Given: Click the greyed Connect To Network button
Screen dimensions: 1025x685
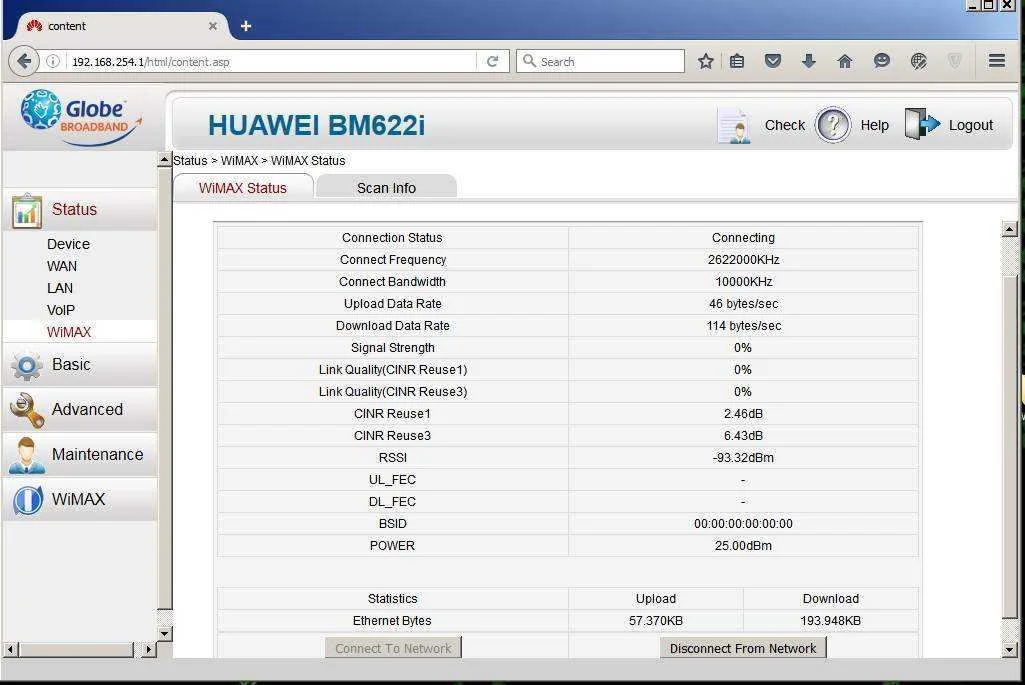Looking at the screenshot, I should tap(394, 648).
